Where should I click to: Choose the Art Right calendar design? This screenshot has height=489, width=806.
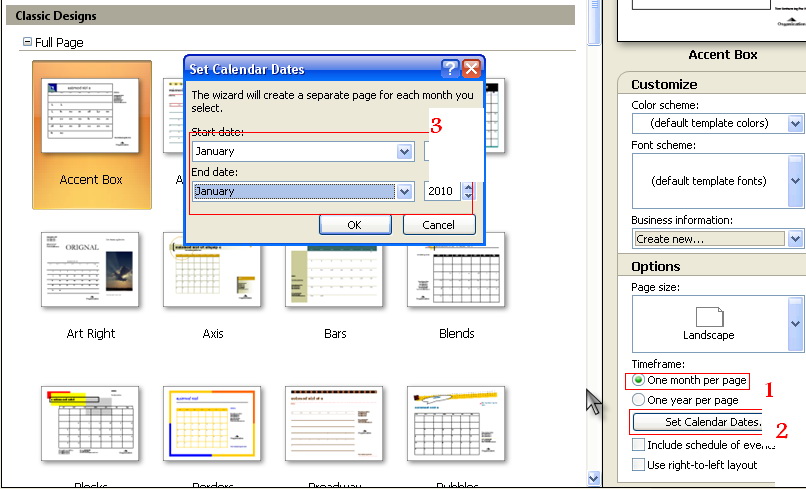[91, 272]
